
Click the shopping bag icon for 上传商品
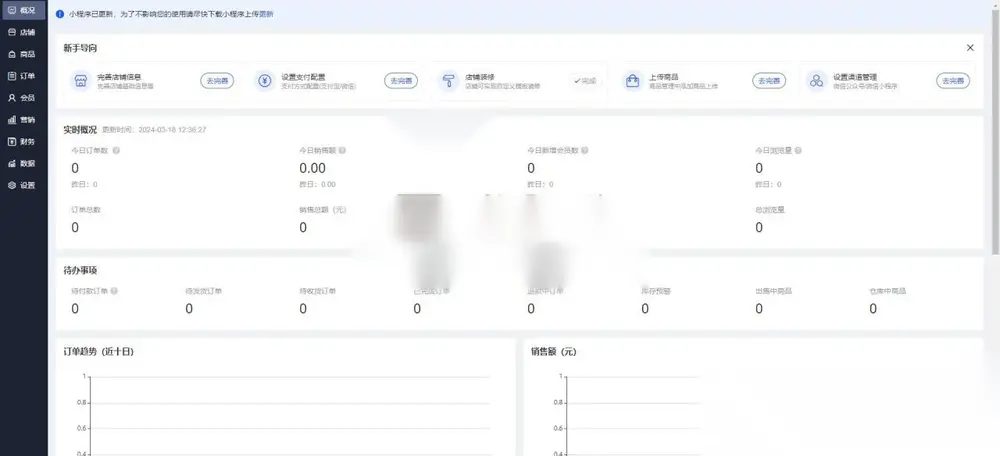tap(633, 81)
